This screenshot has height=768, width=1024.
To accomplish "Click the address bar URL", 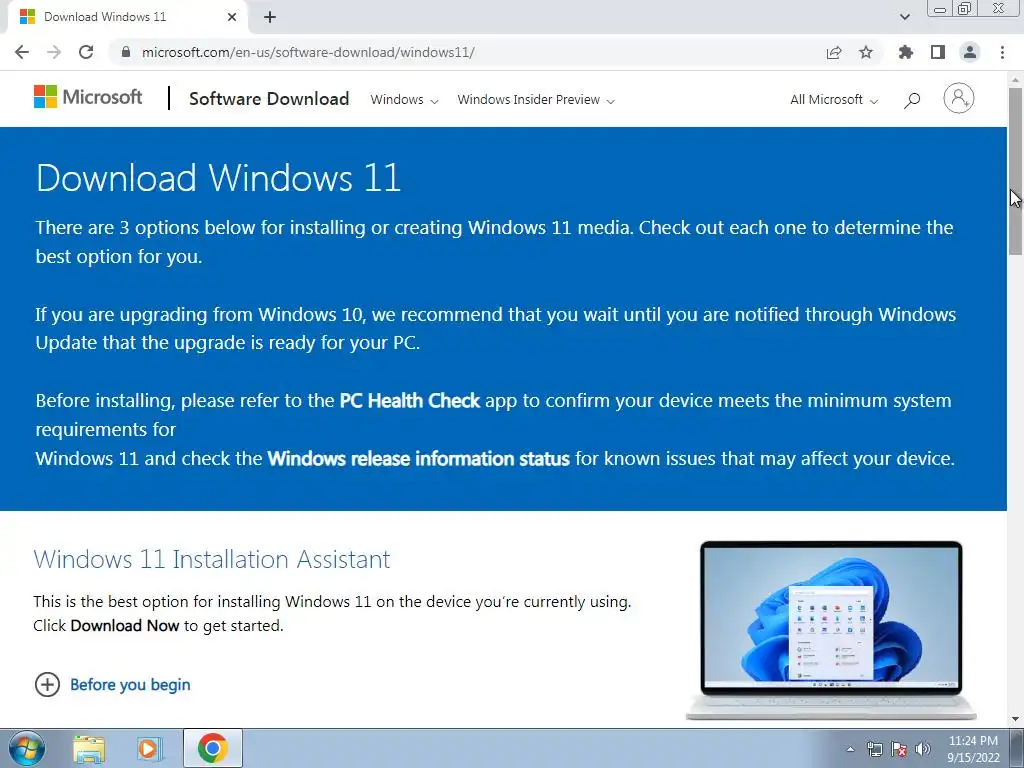I will pos(308,52).
